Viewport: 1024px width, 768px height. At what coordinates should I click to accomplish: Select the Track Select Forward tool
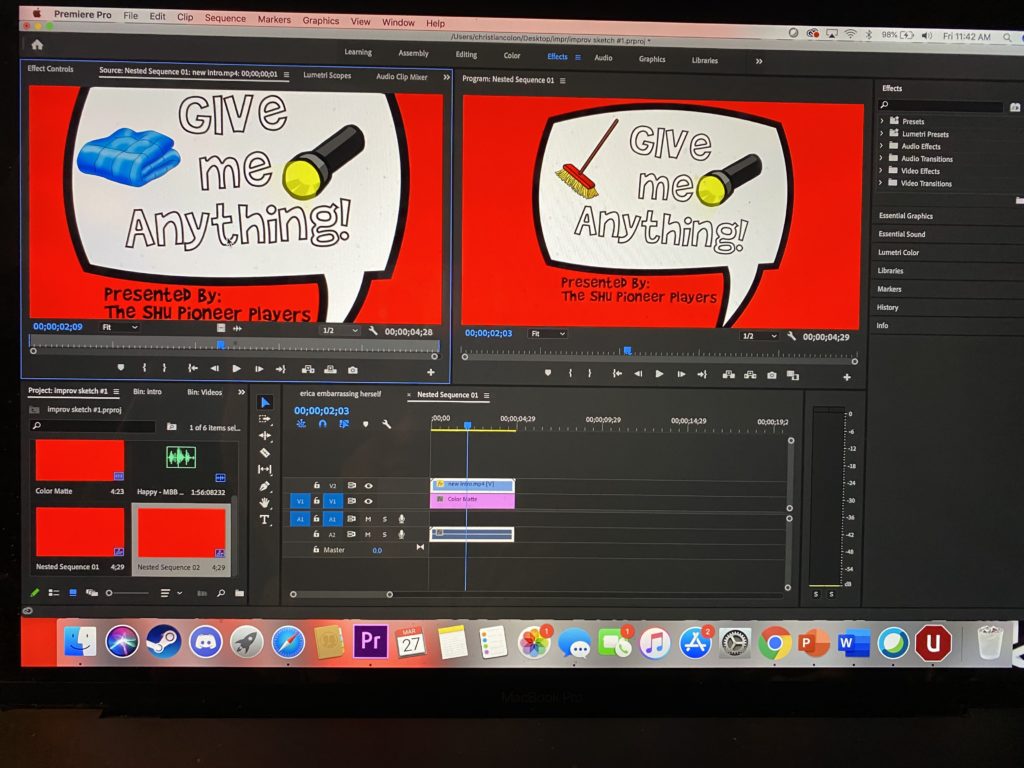coord(265,419)
